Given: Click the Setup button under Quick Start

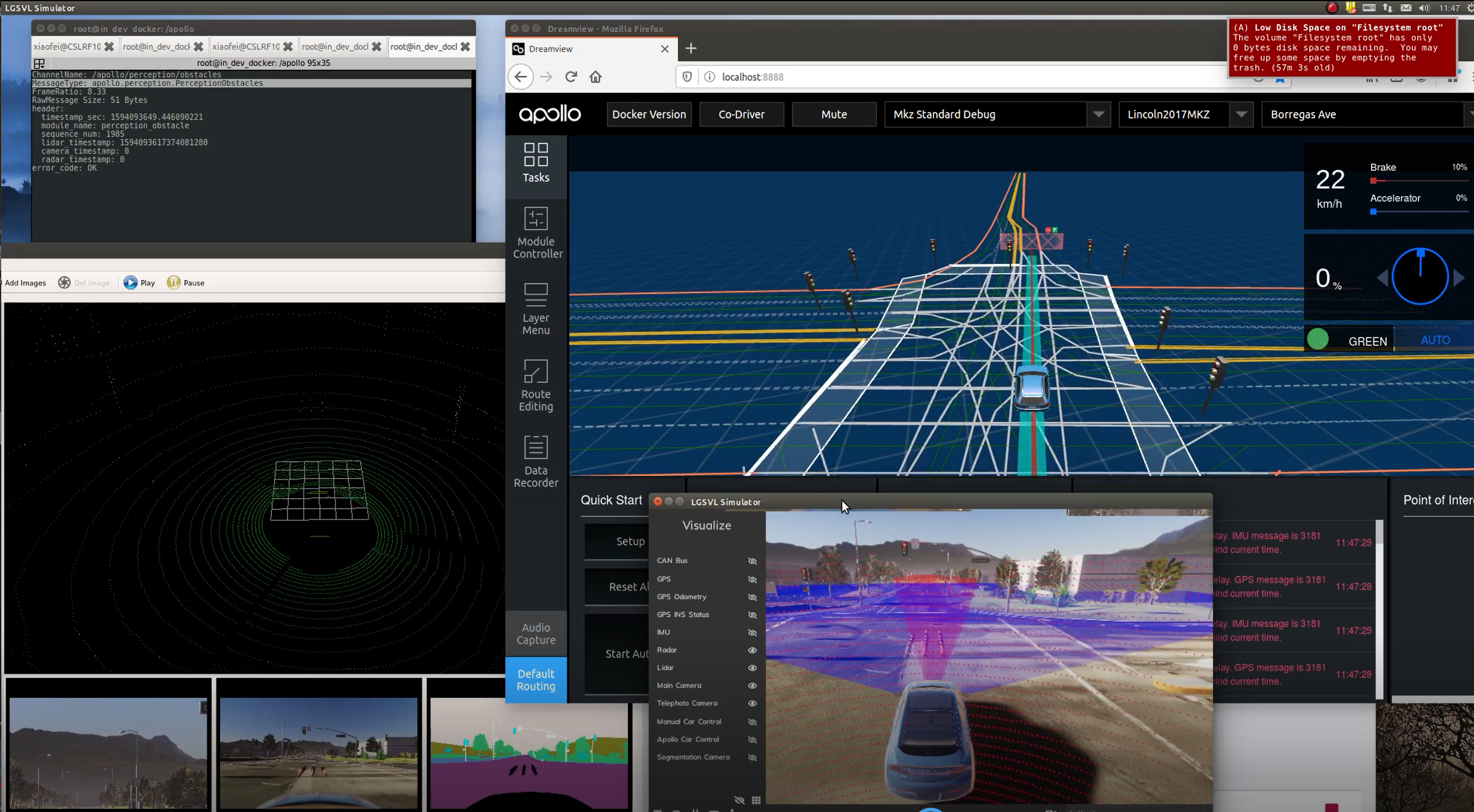Looking at the screenshot, I should tap(617, 541).
